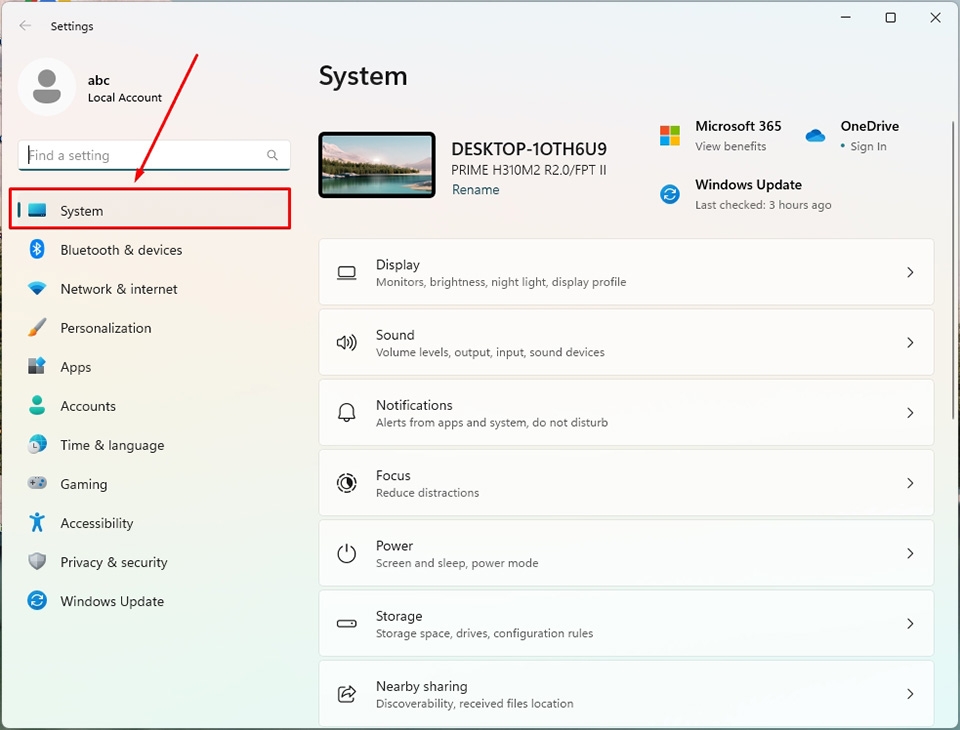
Task: Select System in the sidebar
Action: 150,209
